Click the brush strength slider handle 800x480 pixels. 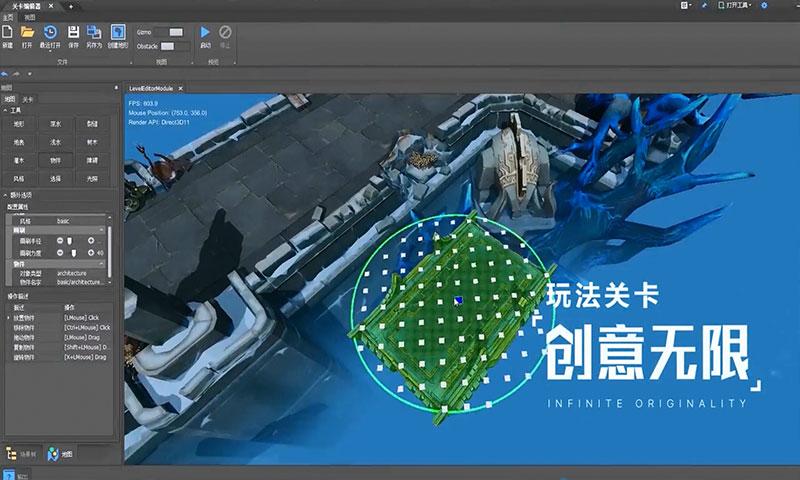click(74, 253)
